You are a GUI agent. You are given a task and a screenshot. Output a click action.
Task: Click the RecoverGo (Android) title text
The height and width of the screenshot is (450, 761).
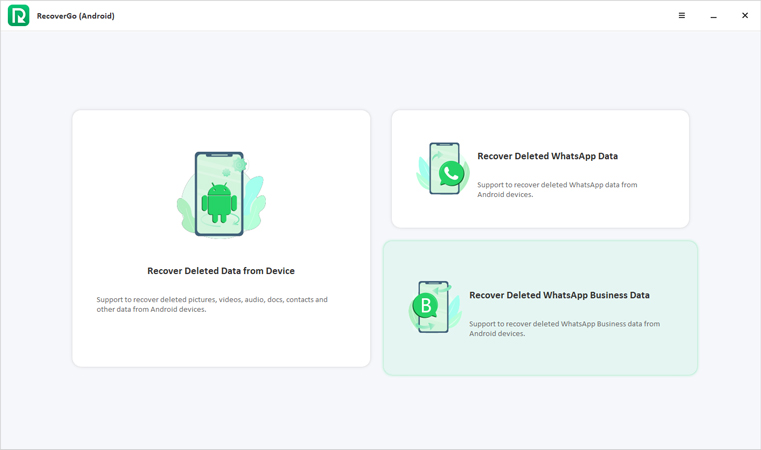point(76,16)
